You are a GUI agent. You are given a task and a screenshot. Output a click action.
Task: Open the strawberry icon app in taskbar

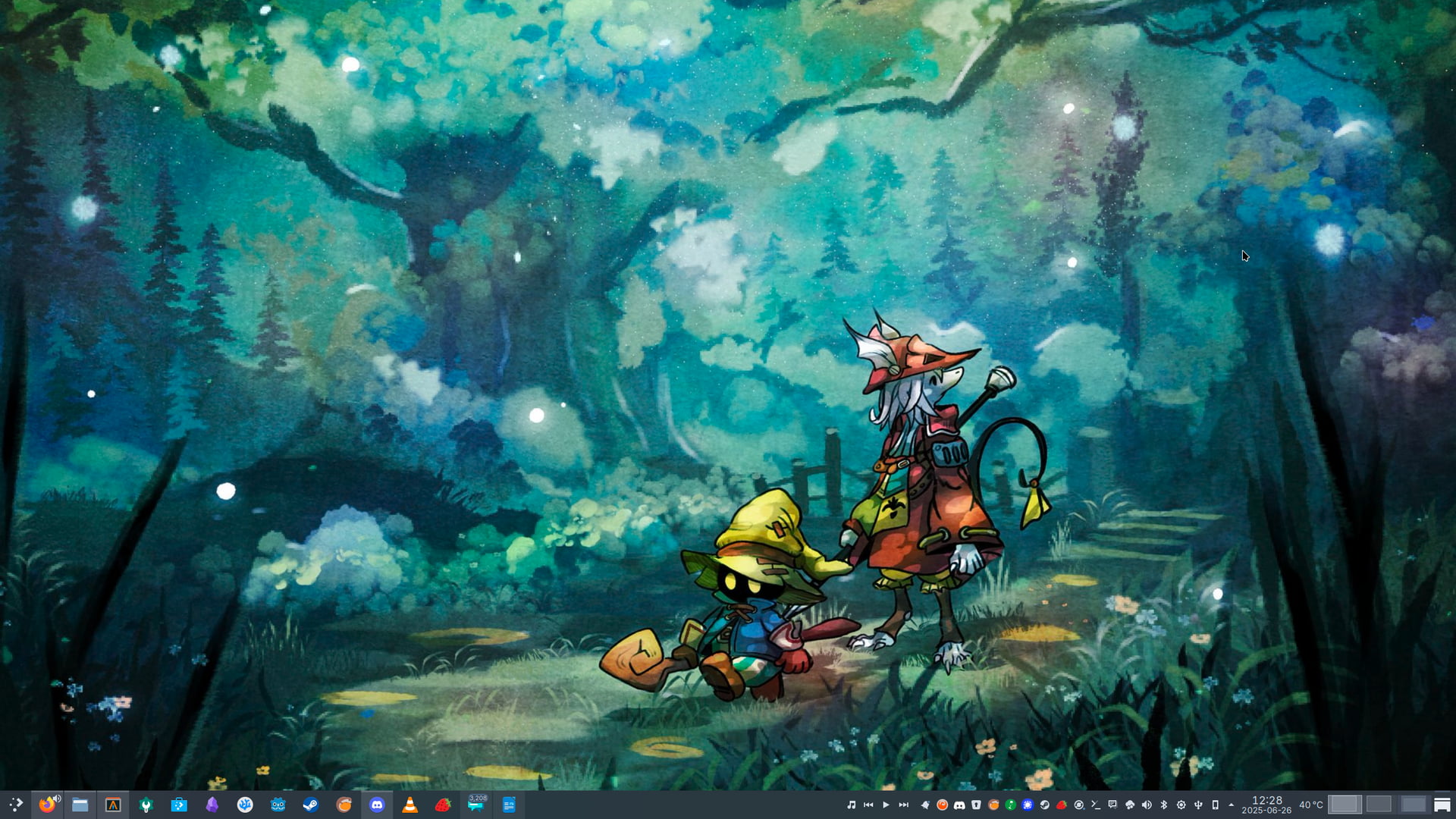443,805
